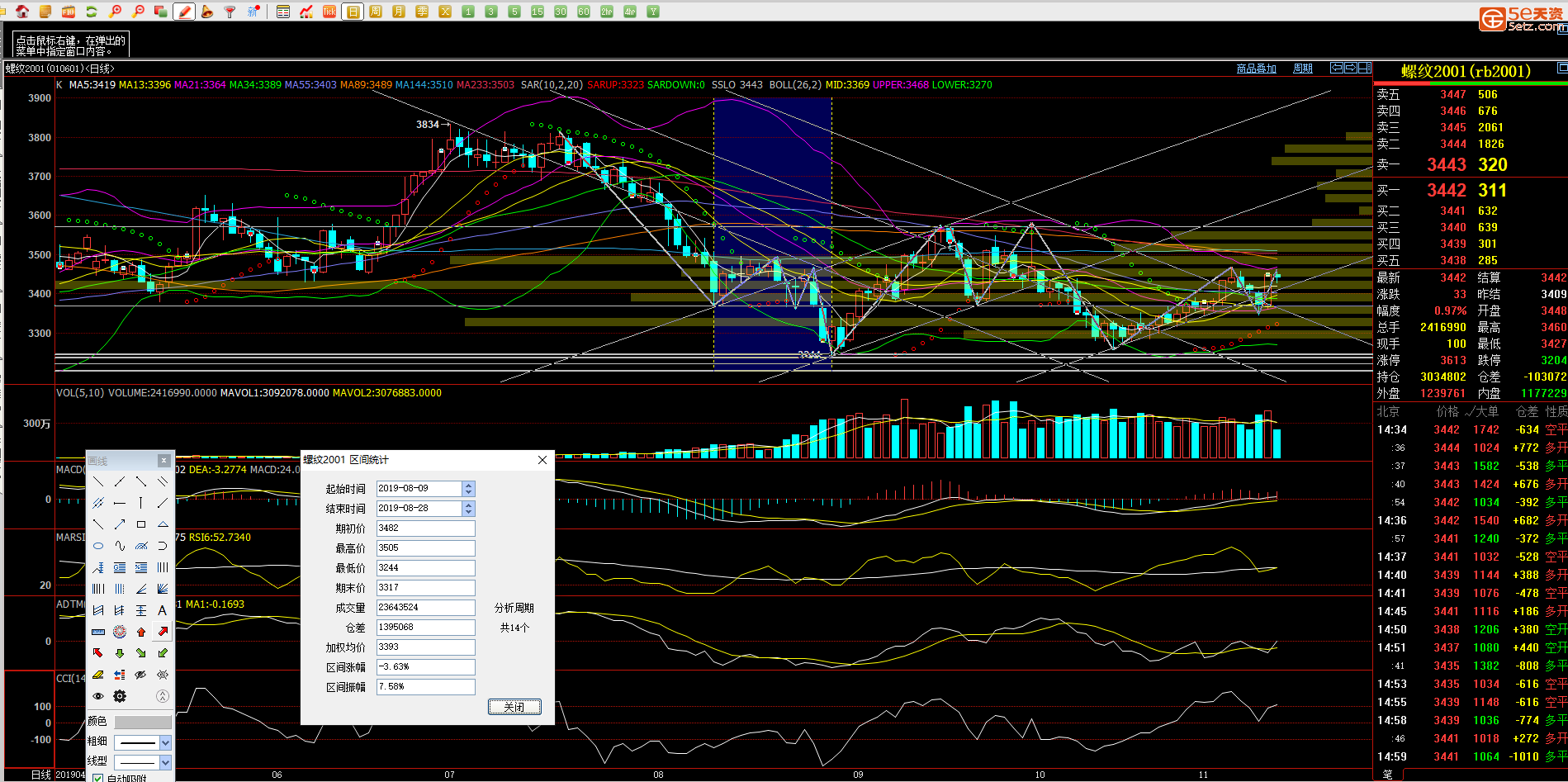Screen dimensions: 1568x782
Task: Zoom out with the minus magnifier
Action: pos(138,12)
